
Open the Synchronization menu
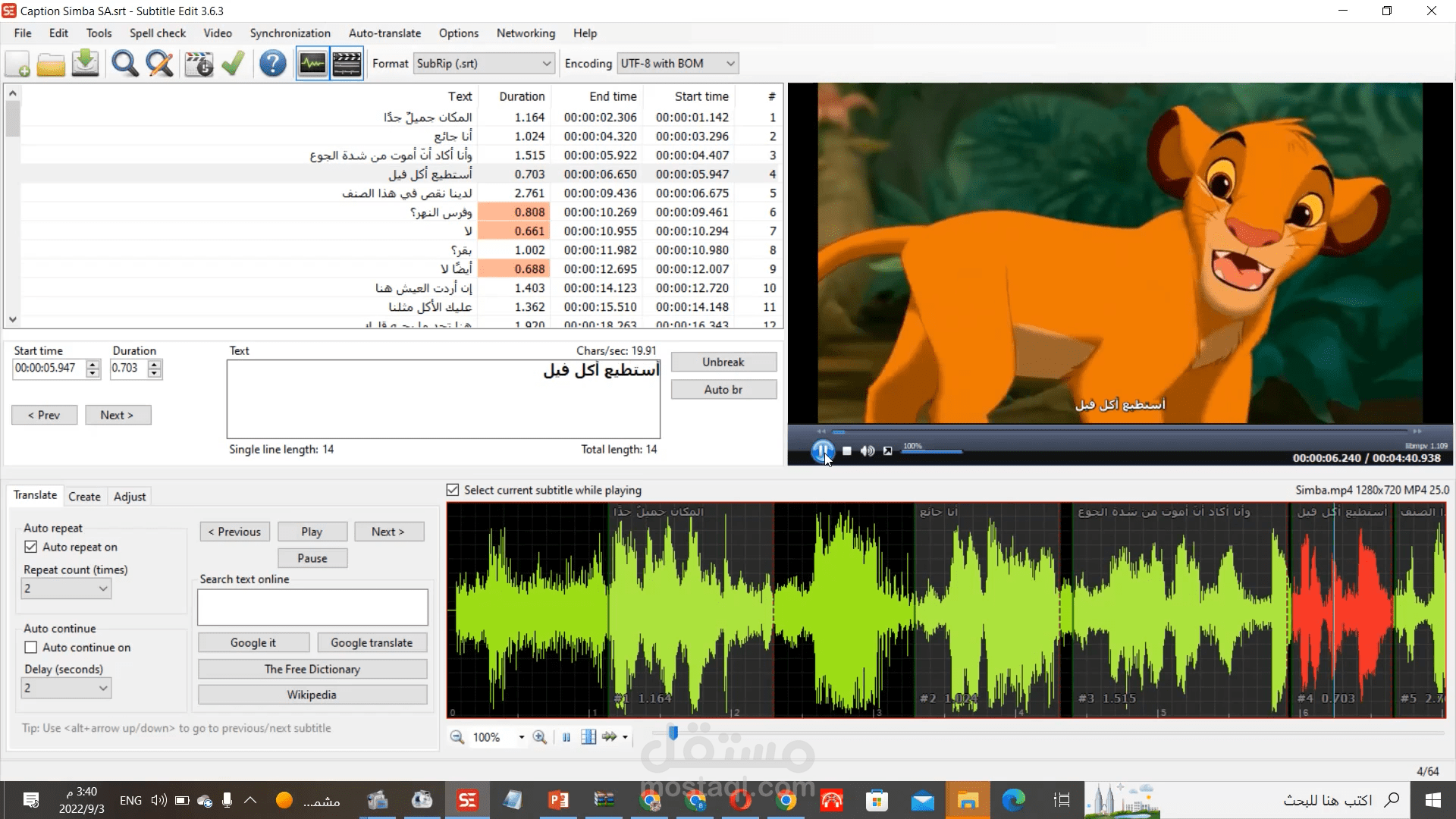pyautogui.click(x=290, y=33)
